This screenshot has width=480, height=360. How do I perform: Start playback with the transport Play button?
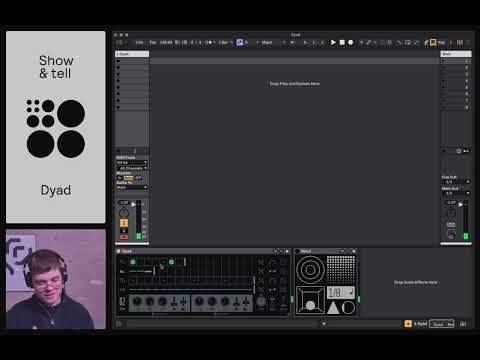click(x=333, y=42)
